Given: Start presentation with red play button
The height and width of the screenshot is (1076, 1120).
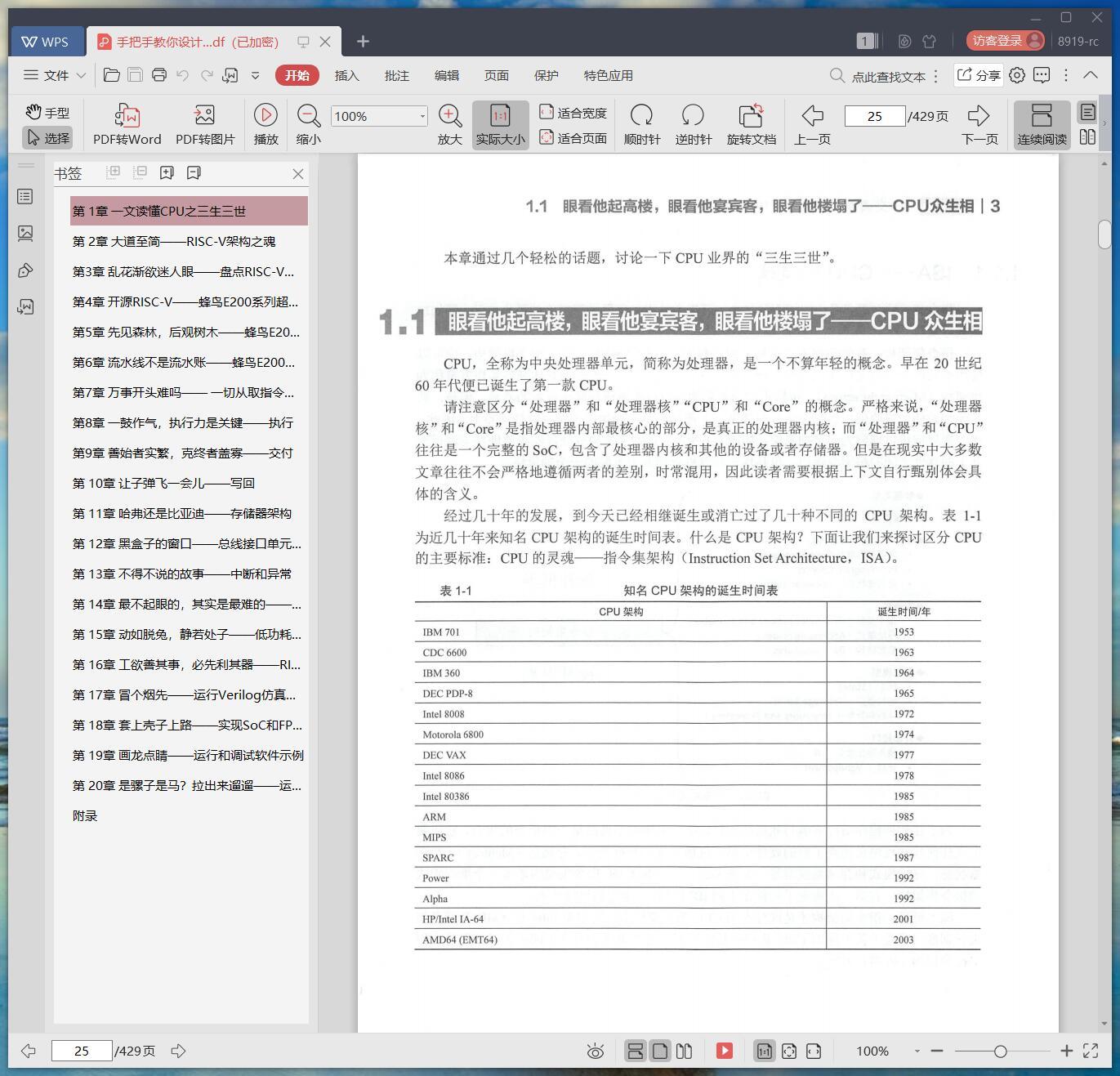Looking at the screenshot, I should point(725,1051).
